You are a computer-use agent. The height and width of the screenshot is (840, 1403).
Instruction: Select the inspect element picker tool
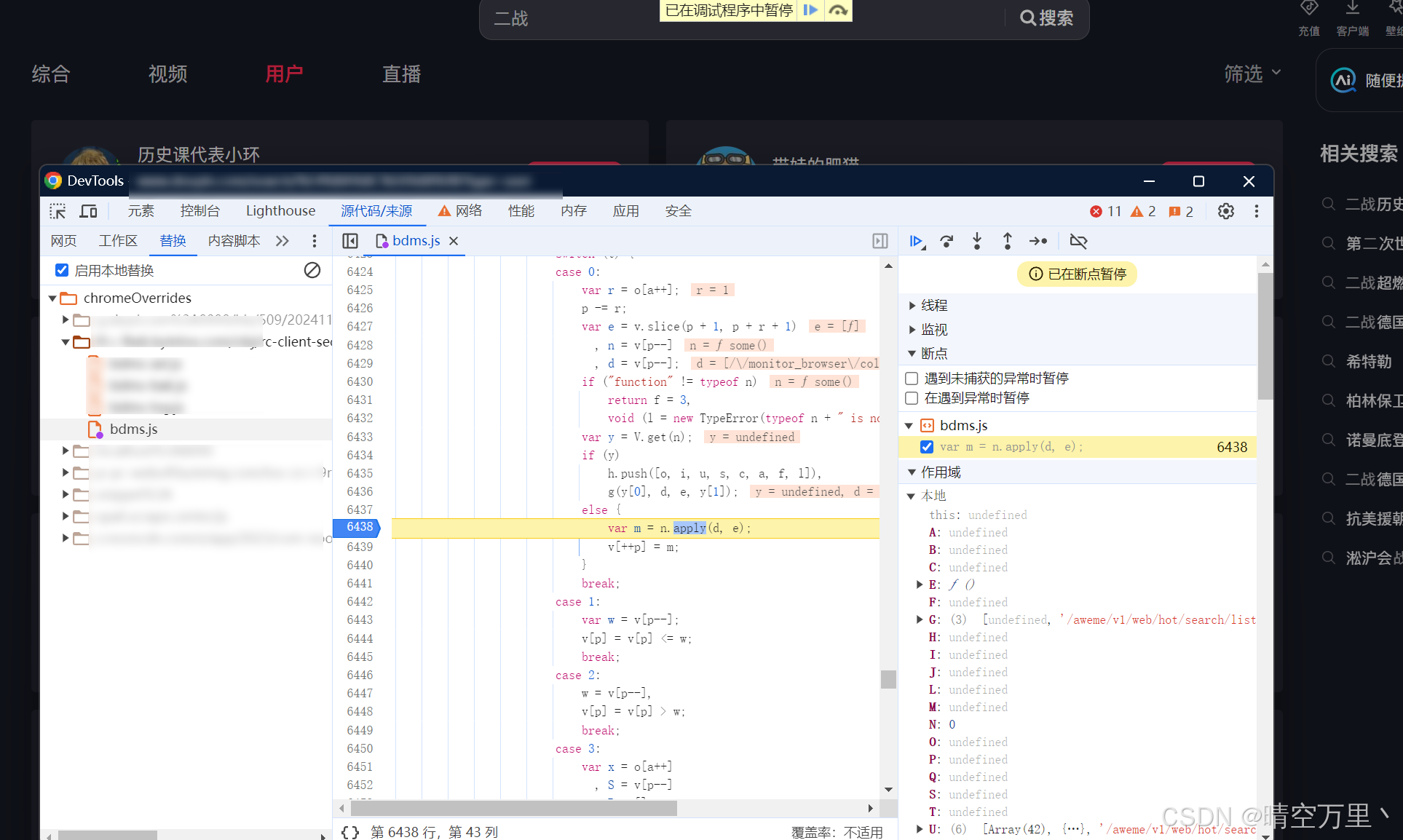click(x=58, y=211)
